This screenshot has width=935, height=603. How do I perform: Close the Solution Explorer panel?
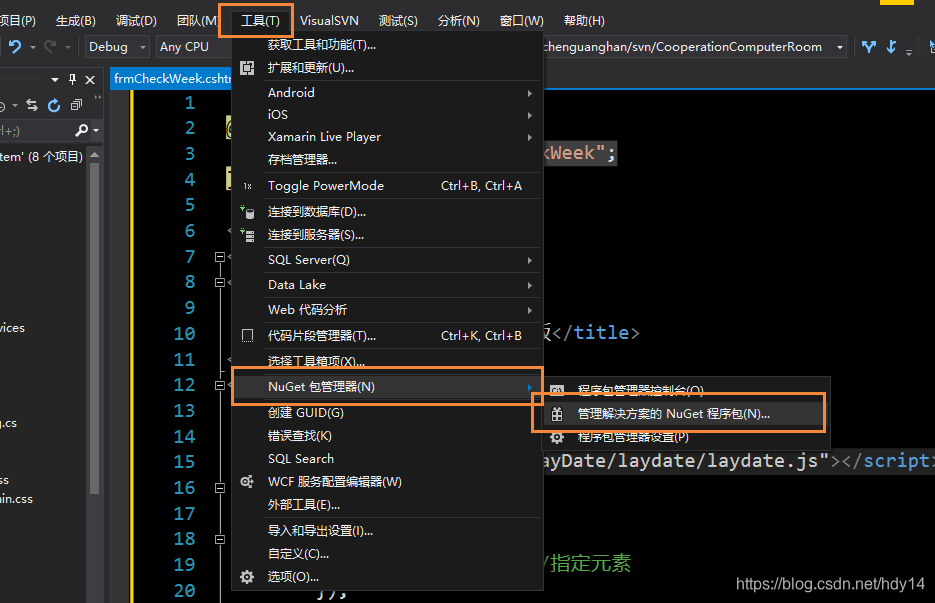pyautogui.click(x=90, y=79)
